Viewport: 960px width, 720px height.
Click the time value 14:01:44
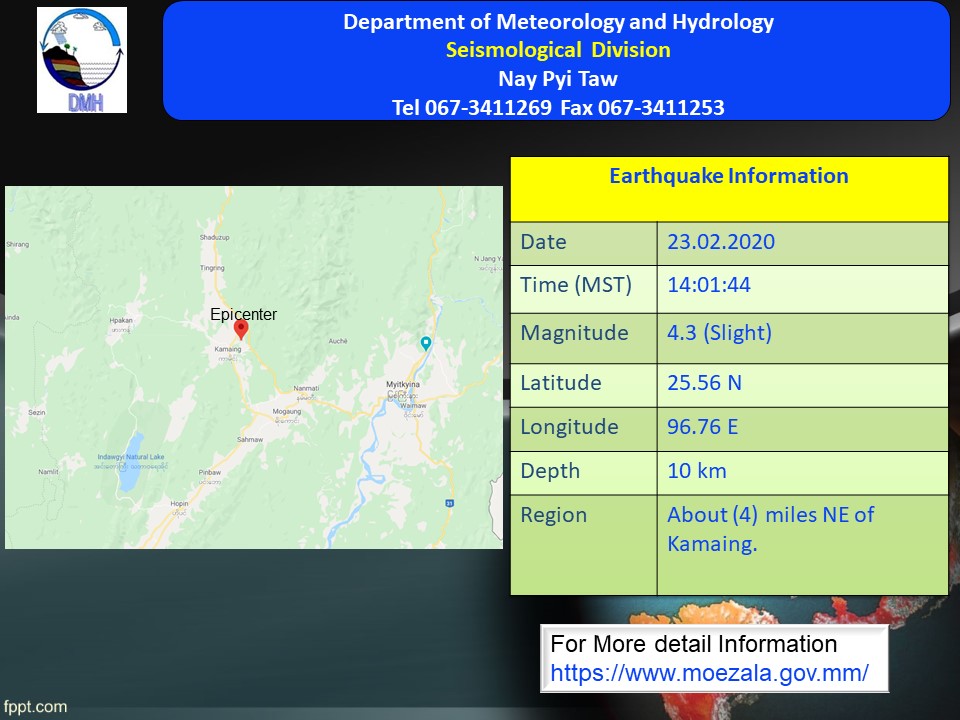(708, 285)
